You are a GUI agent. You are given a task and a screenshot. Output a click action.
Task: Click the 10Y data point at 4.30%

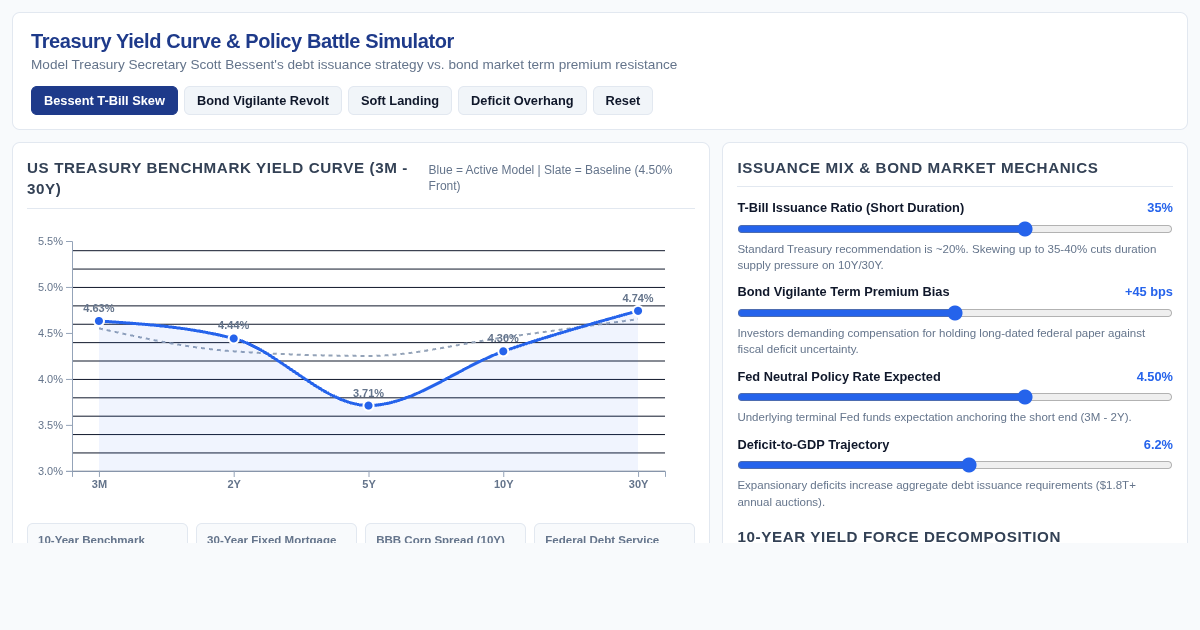[503, 351]
